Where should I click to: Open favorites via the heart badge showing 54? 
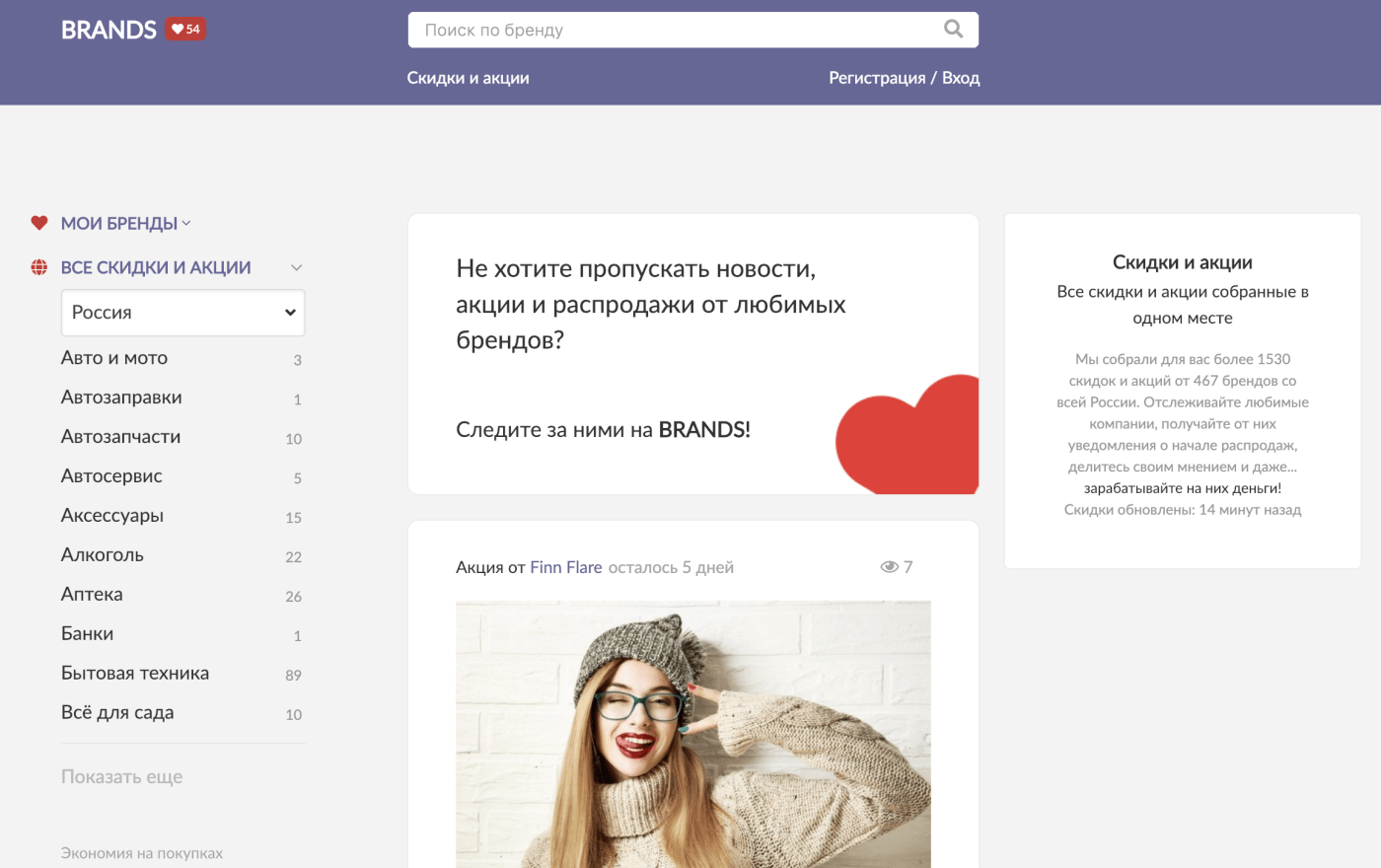184,30
